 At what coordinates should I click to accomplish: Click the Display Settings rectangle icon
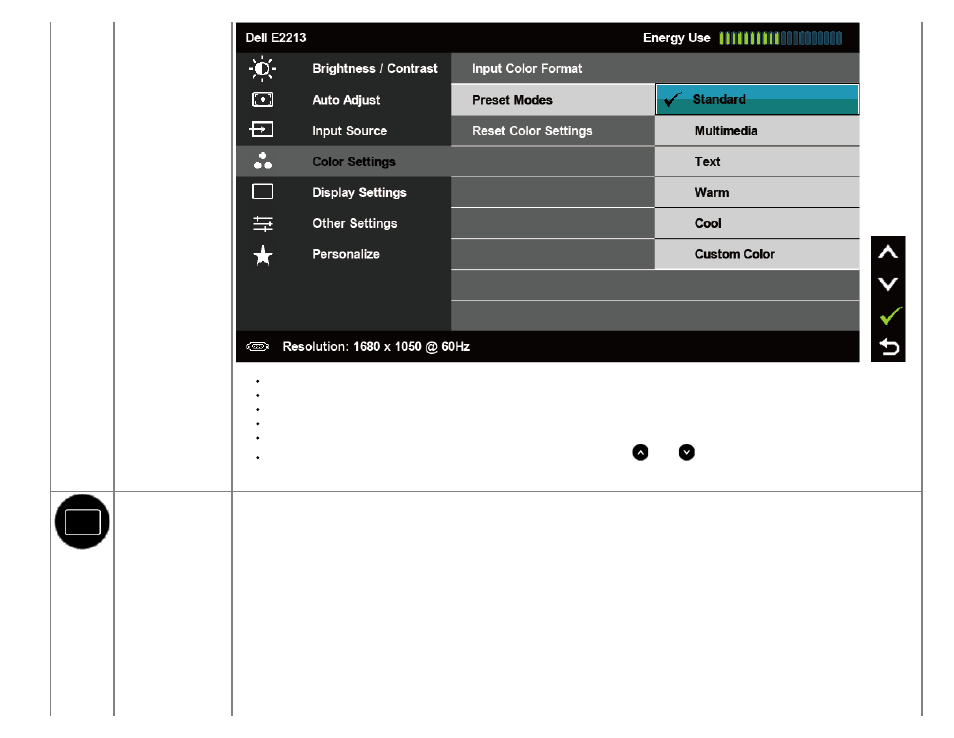262,192
